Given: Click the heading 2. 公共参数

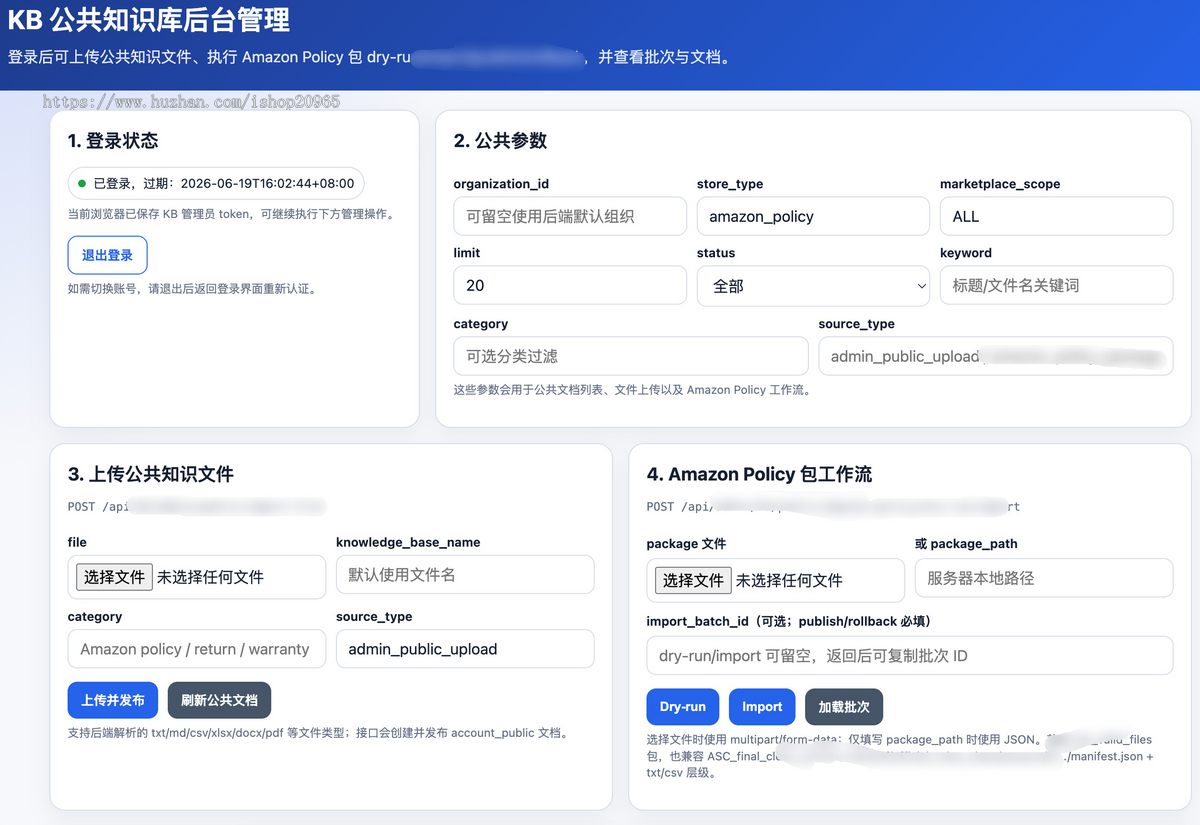Looking at the screenshot, I should pyautogui.click(x=500, y=141).
